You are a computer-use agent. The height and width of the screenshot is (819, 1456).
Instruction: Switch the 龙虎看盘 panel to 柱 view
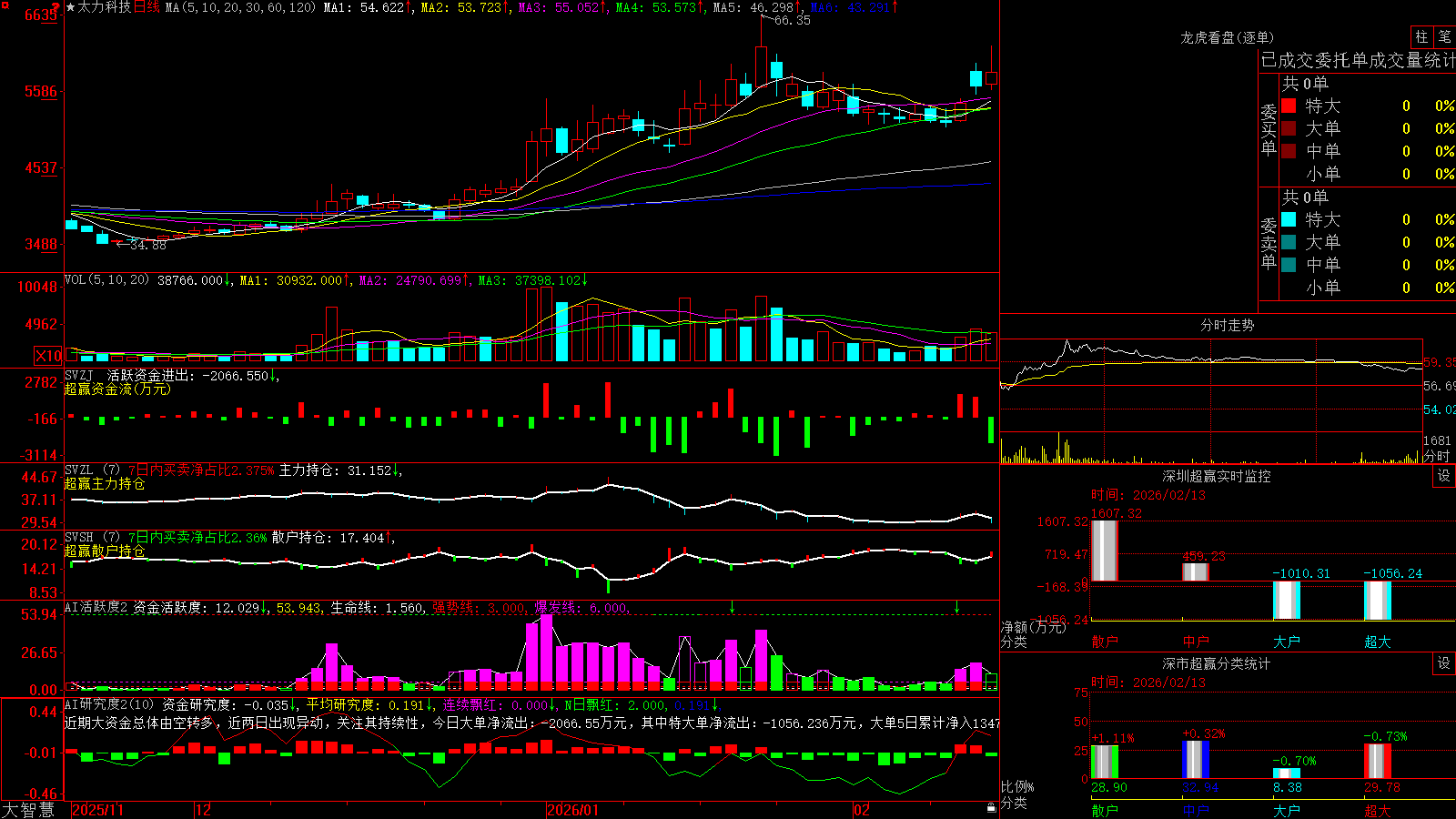(1421, 37)
